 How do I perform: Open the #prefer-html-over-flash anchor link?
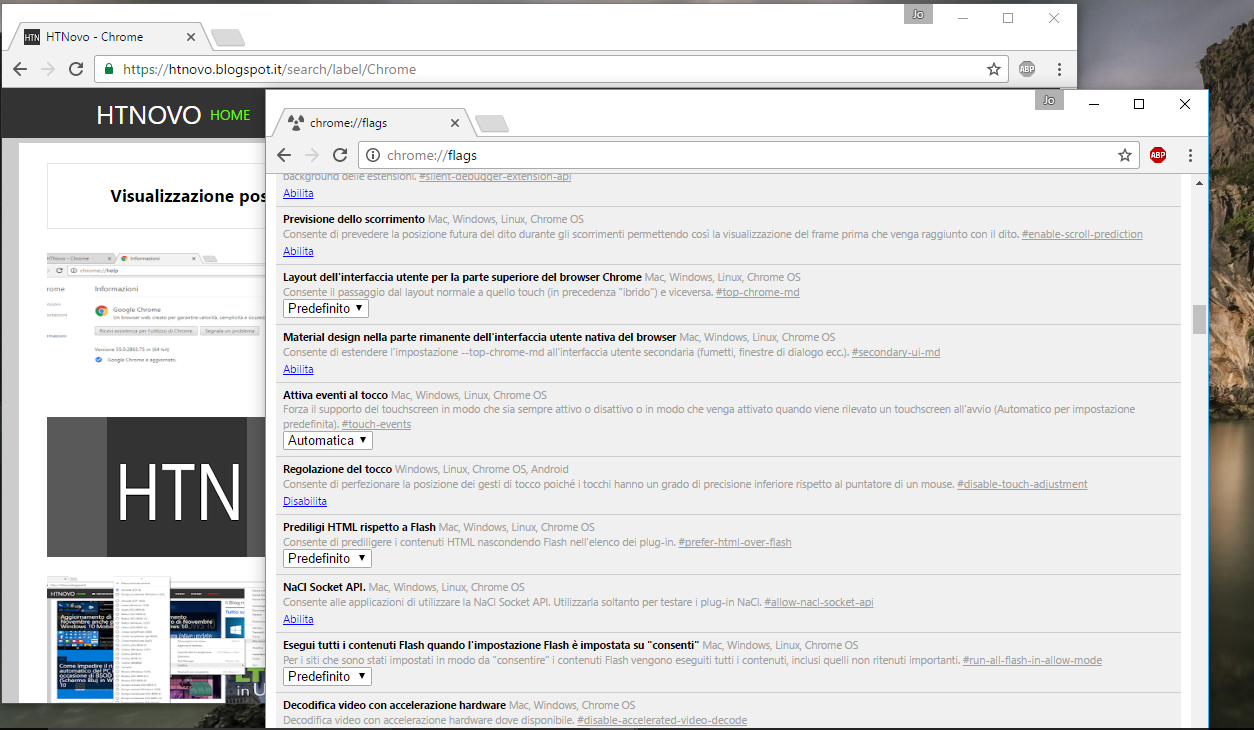coord(735,542)
